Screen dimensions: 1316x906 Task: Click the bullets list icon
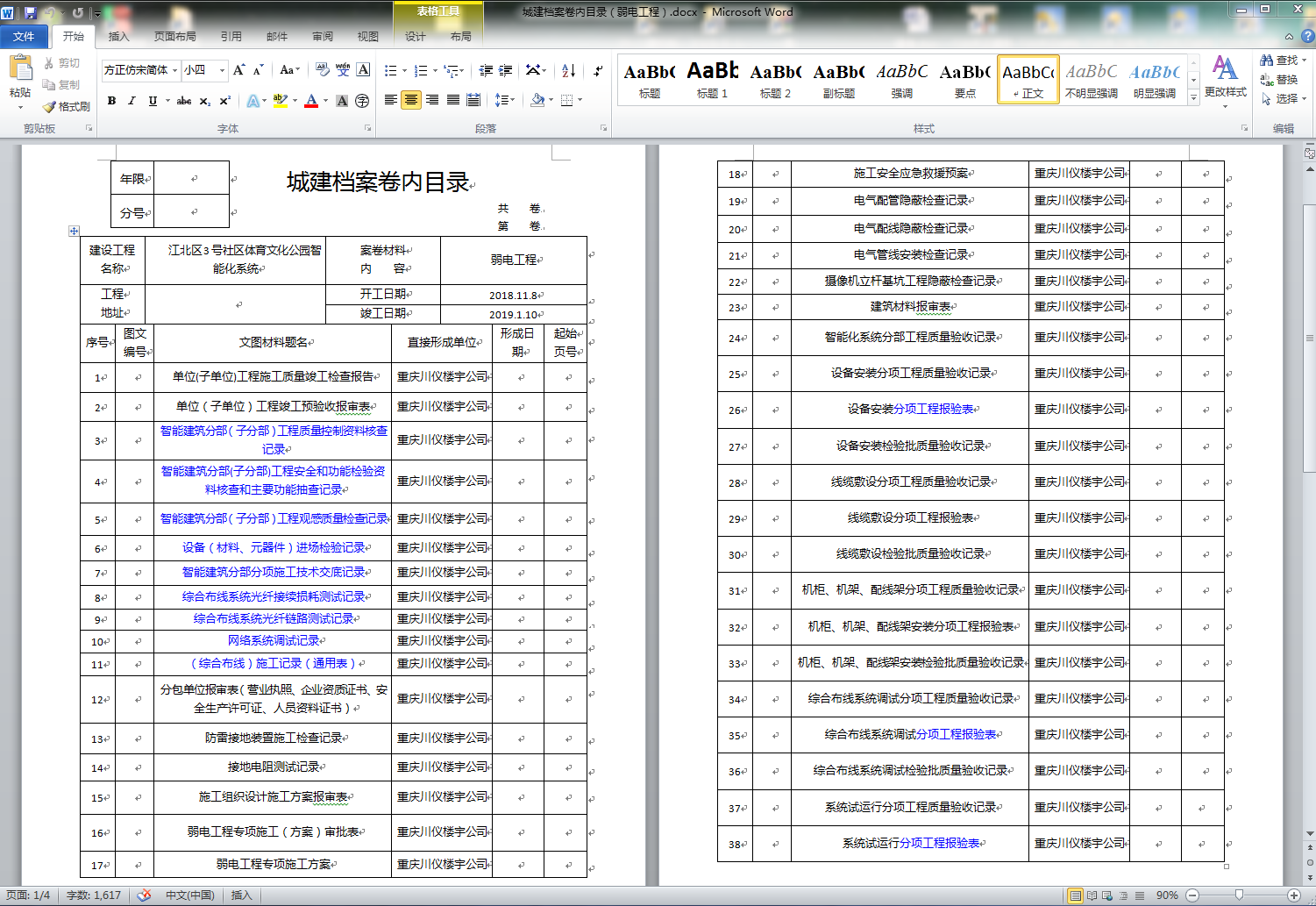point(391,70)
